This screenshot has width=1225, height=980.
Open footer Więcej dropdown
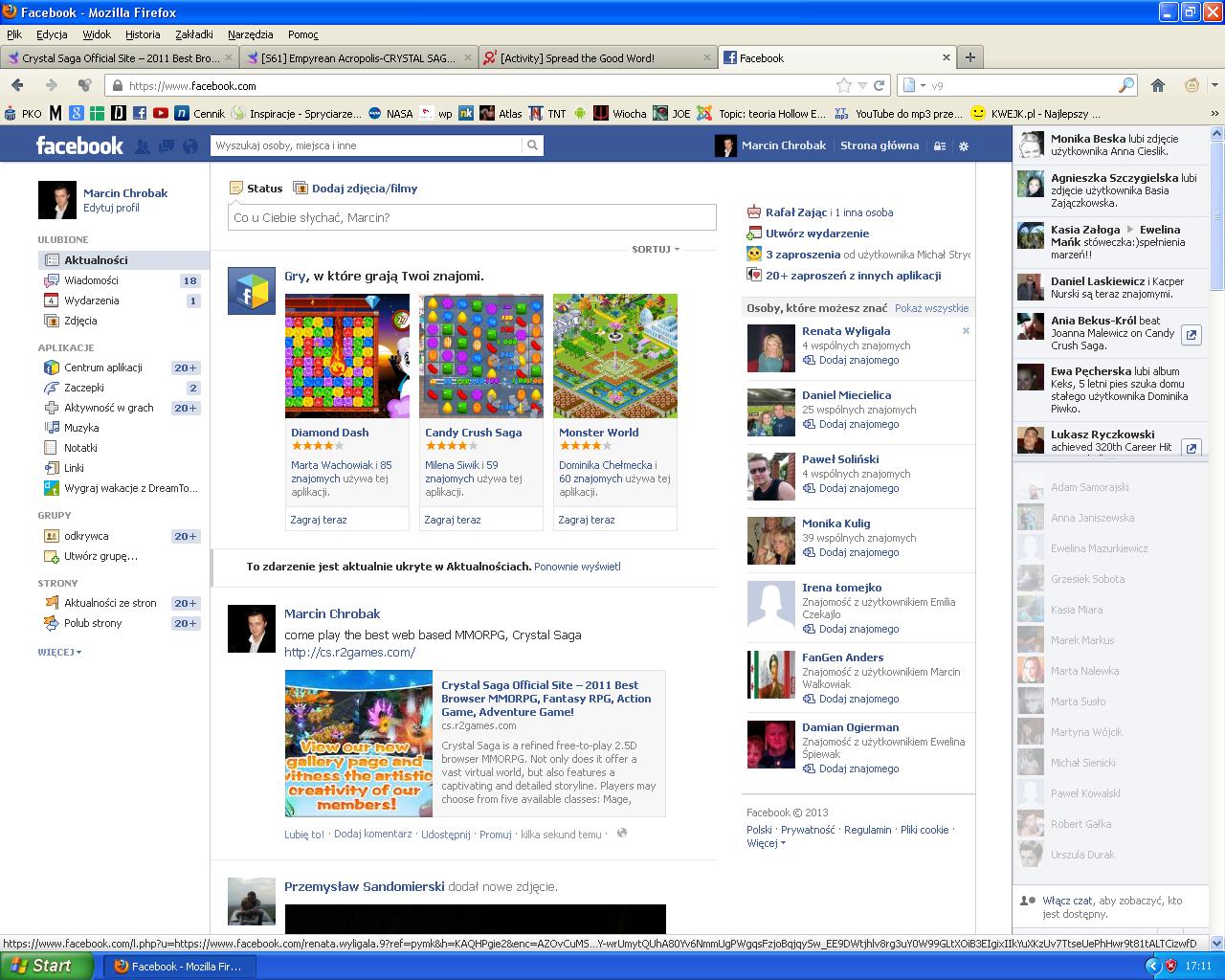pyautogui.click(x=766, y=843)
